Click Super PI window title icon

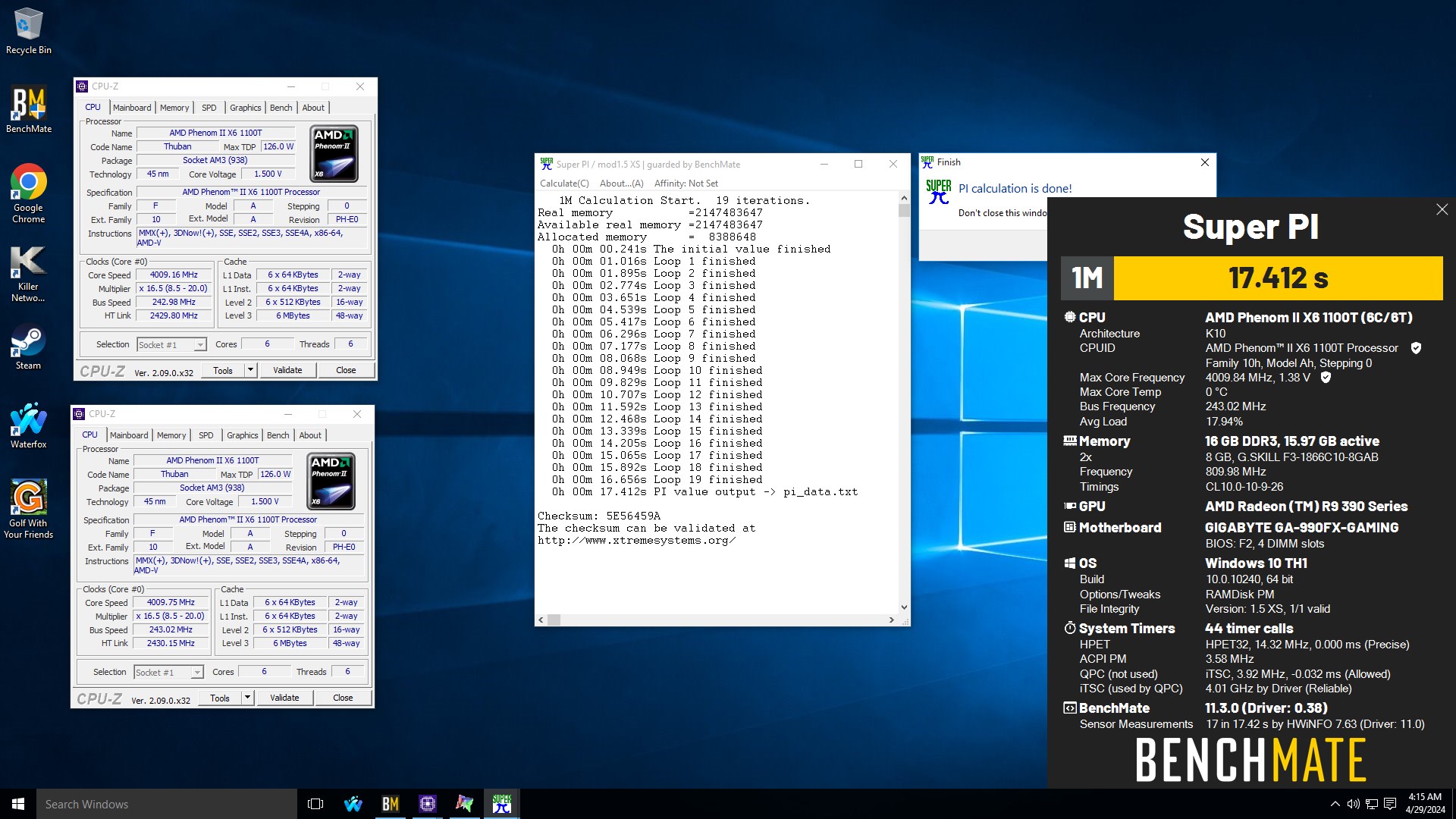coord(546,164)
